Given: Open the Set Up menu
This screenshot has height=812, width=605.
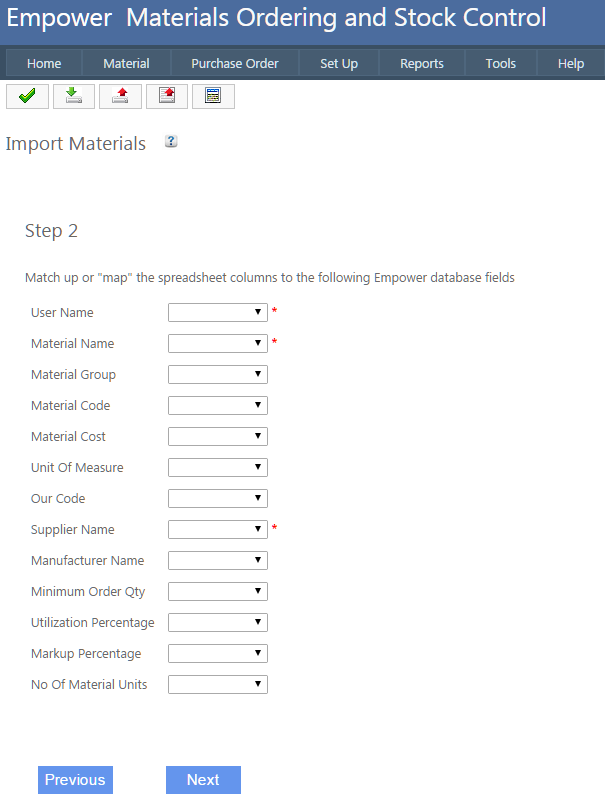Looking at the screenshot, I should point(339,63).
